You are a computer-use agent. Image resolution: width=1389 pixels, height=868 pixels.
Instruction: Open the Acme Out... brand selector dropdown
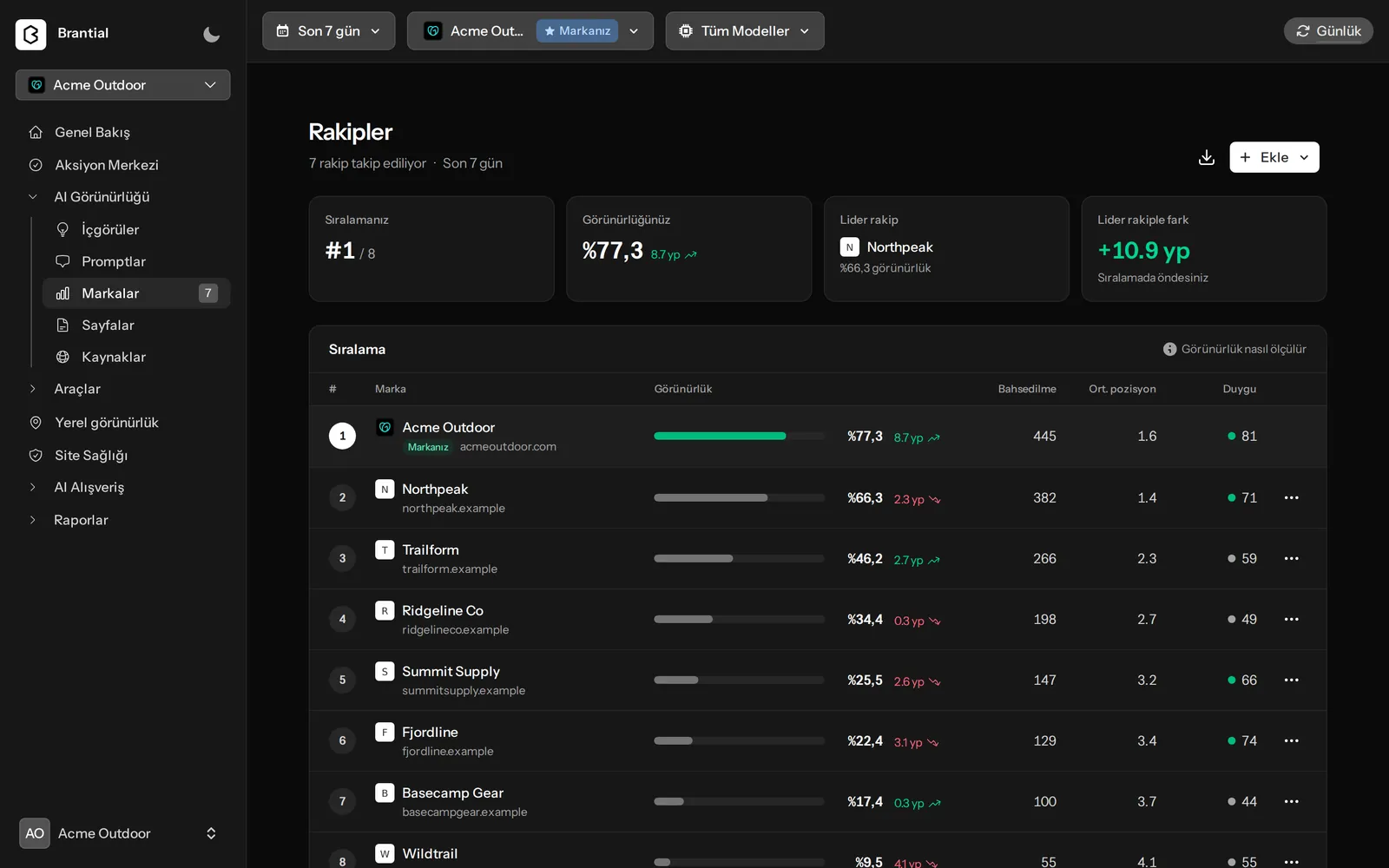(530, 30)
